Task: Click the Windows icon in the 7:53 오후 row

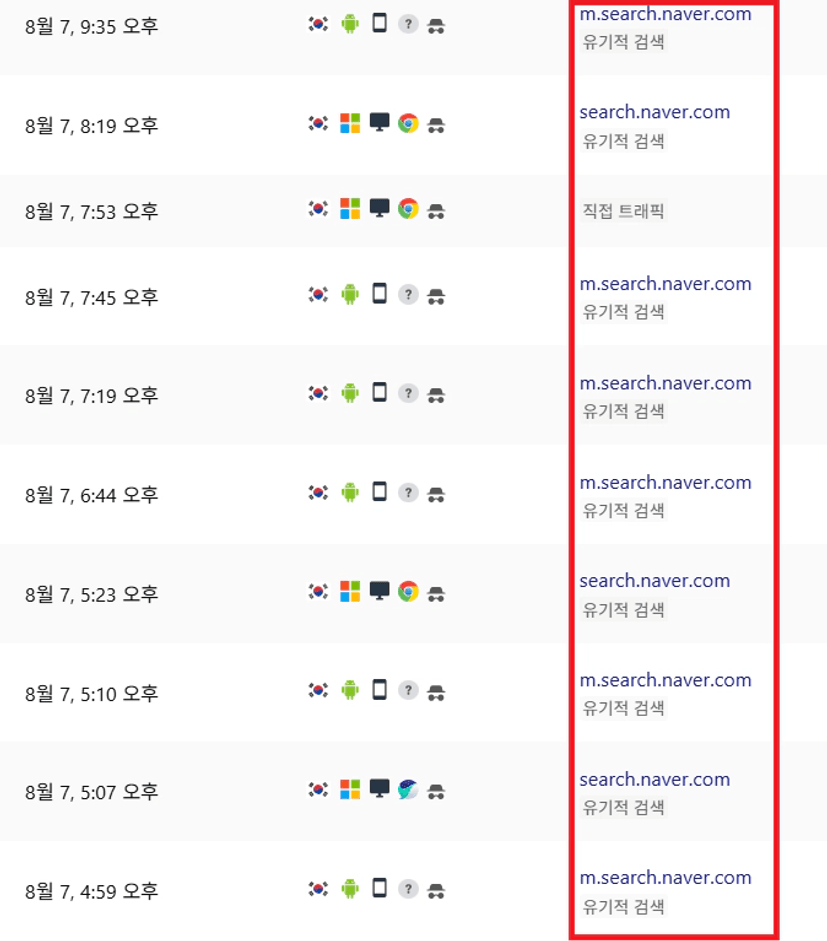Action: pos(350,209)
